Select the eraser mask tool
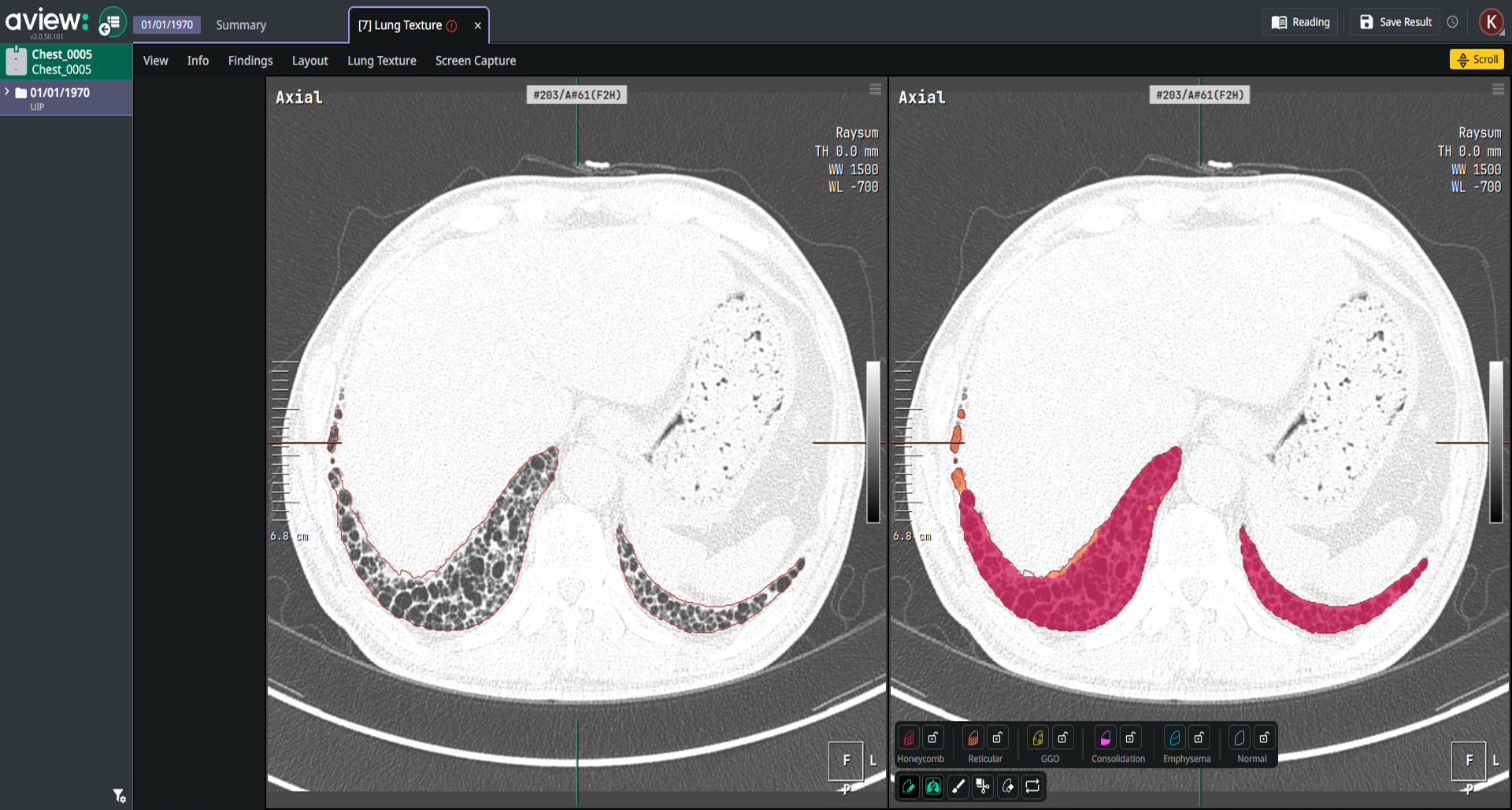Screen dimensions: 1512x810 (x=1008, y=786)
